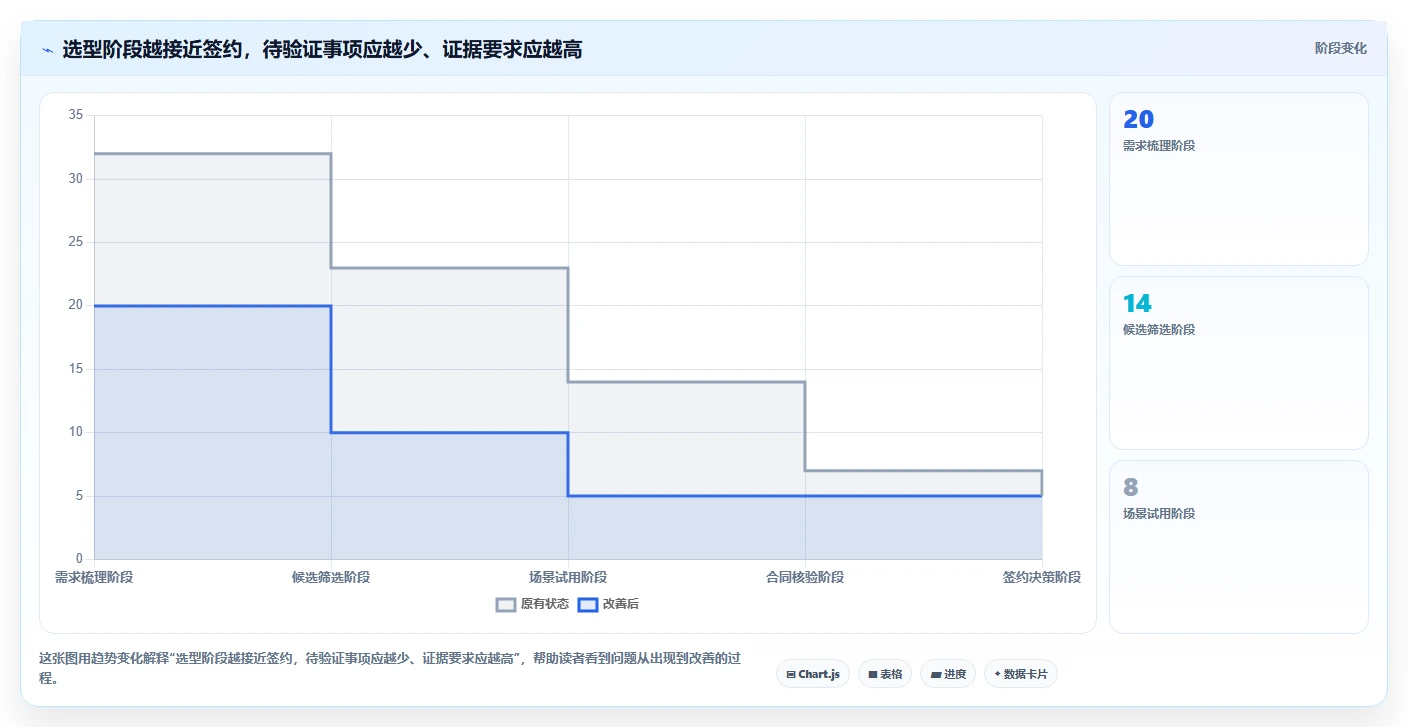Click x-axis label 签约决策阶段
This screenshot has height=727, width=1408.
(x=1042, y=577)
